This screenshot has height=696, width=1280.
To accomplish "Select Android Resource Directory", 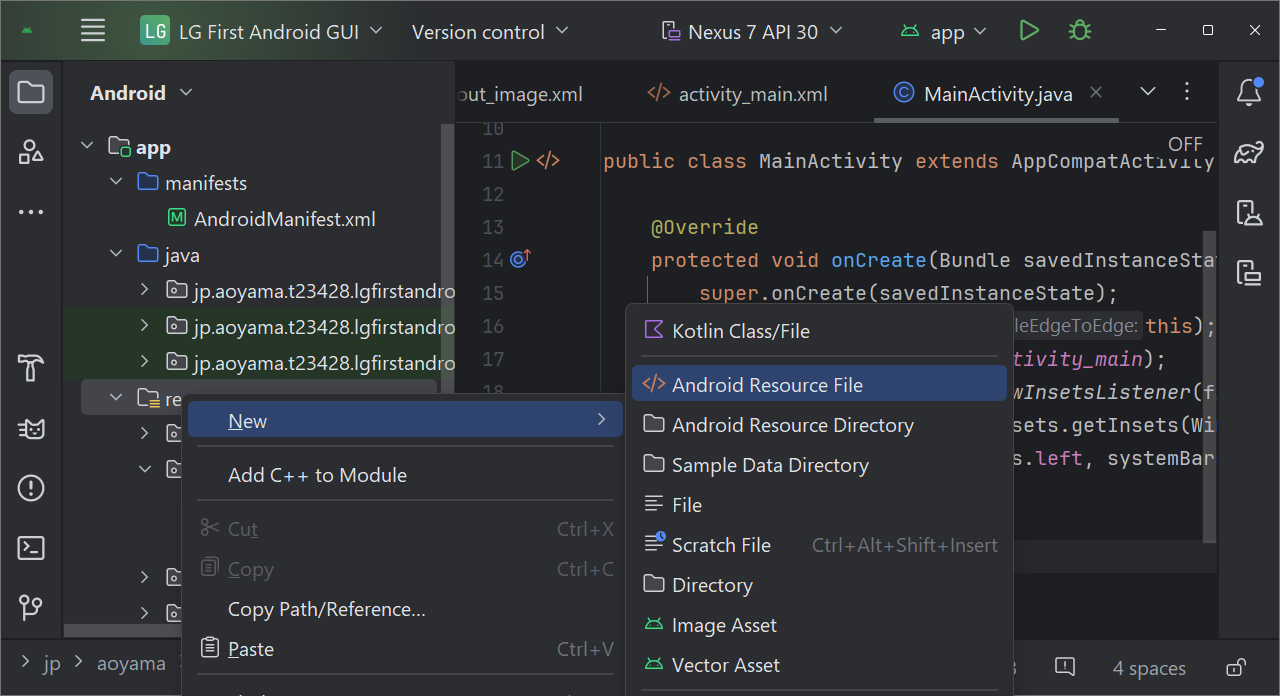I will [819, 425].
